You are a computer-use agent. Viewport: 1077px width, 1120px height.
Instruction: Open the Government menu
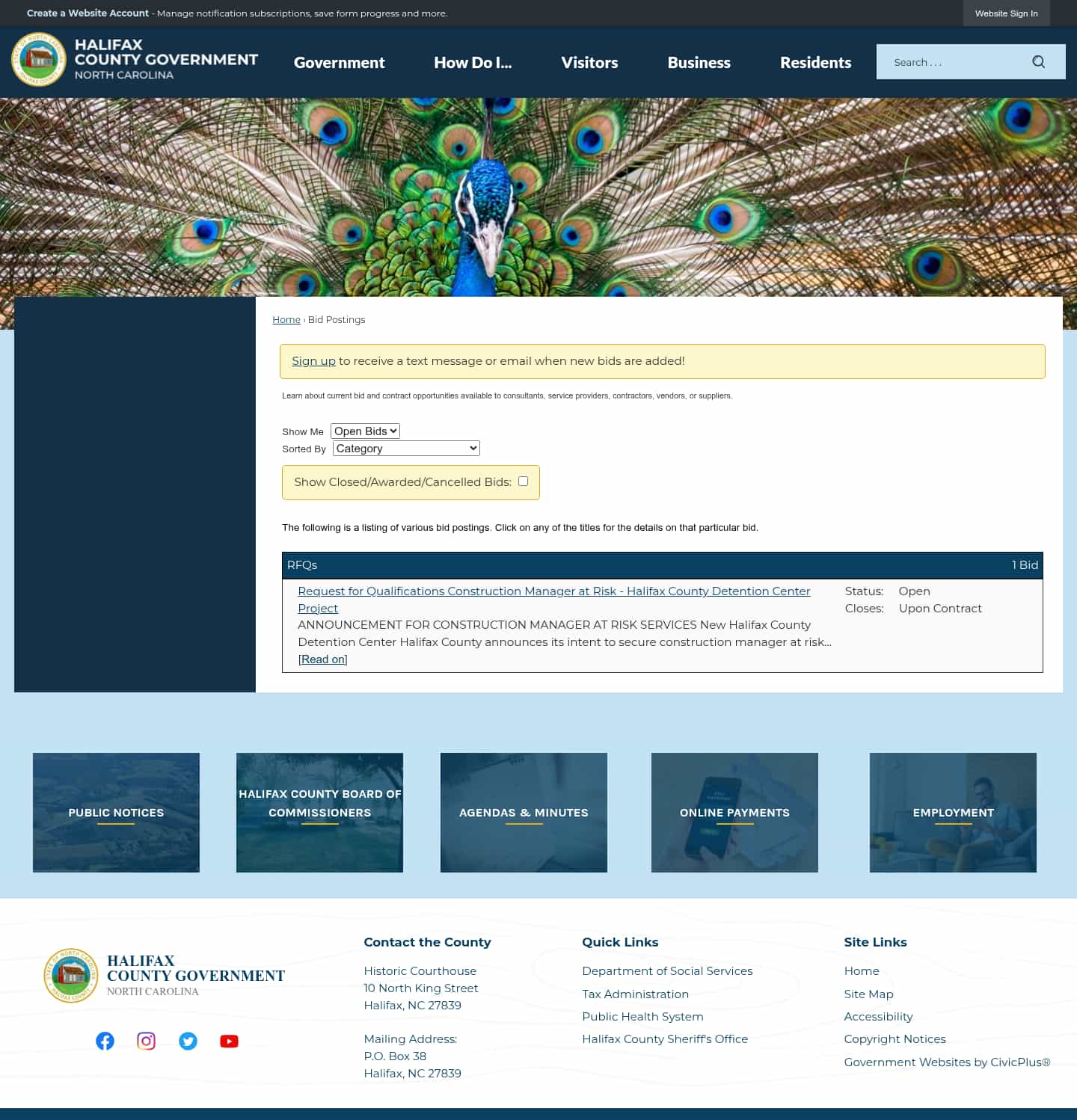coord(339,63)
